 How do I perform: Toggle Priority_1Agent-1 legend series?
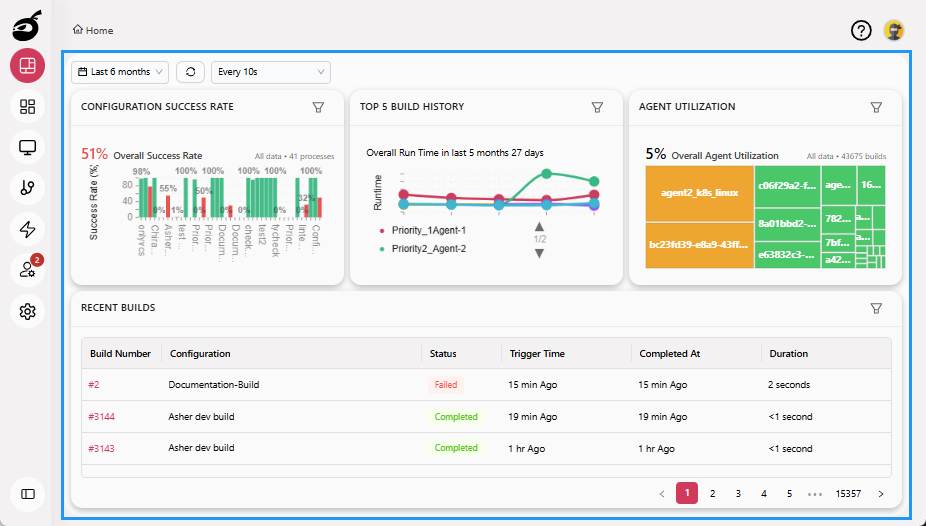point(428,231)
